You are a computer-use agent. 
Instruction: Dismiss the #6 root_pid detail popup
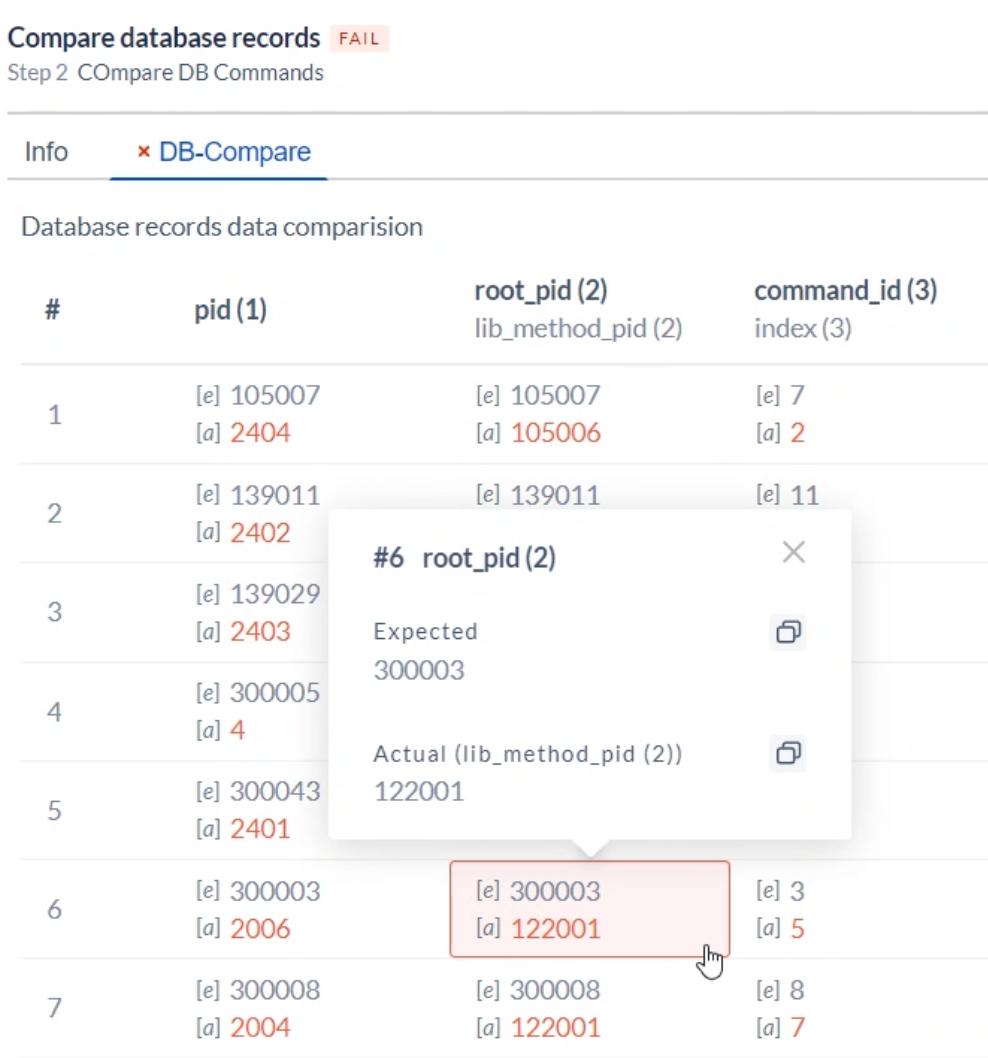pos(793,551)
